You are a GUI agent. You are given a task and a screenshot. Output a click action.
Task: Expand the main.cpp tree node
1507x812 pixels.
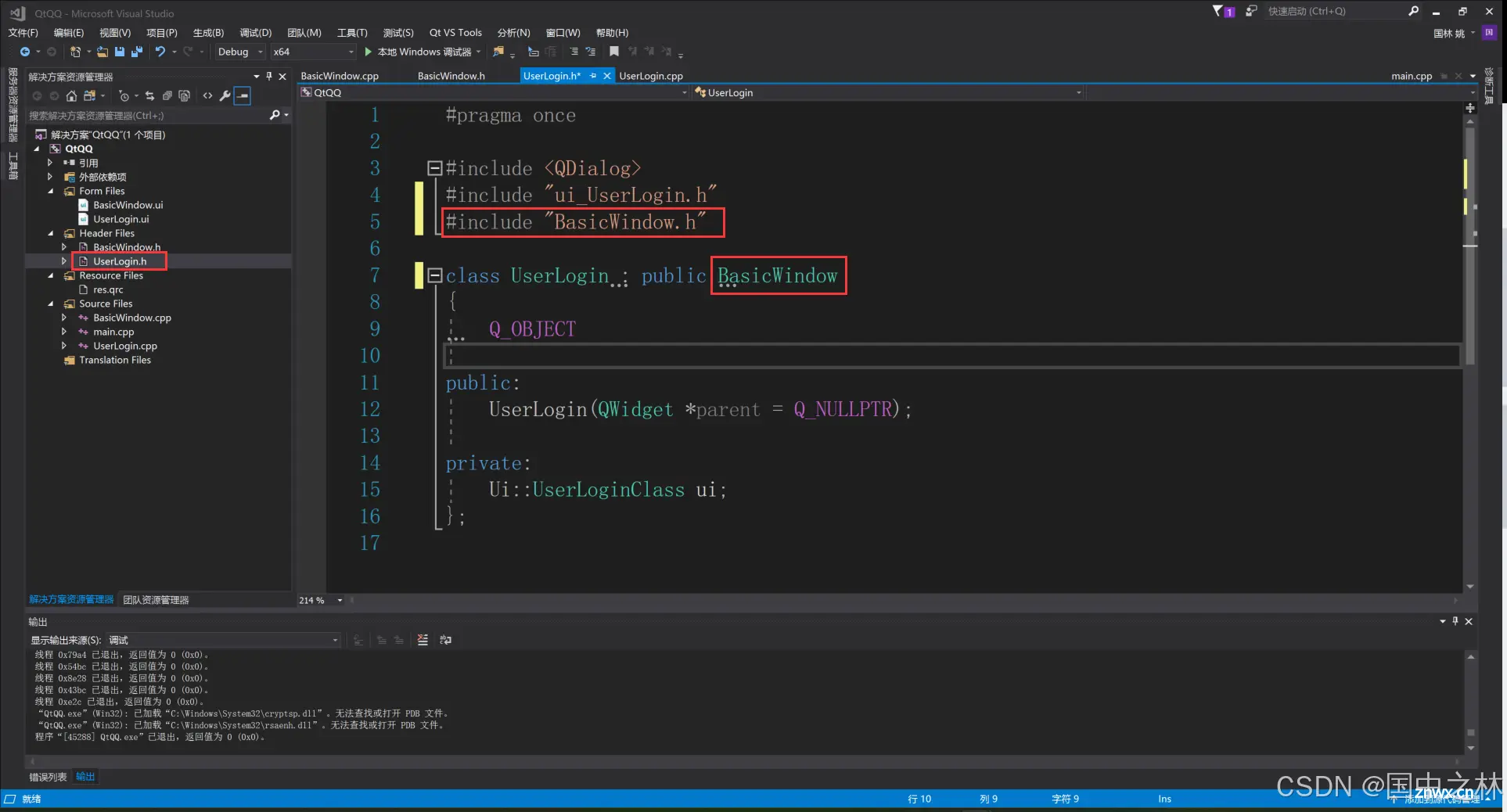[64, 332]
